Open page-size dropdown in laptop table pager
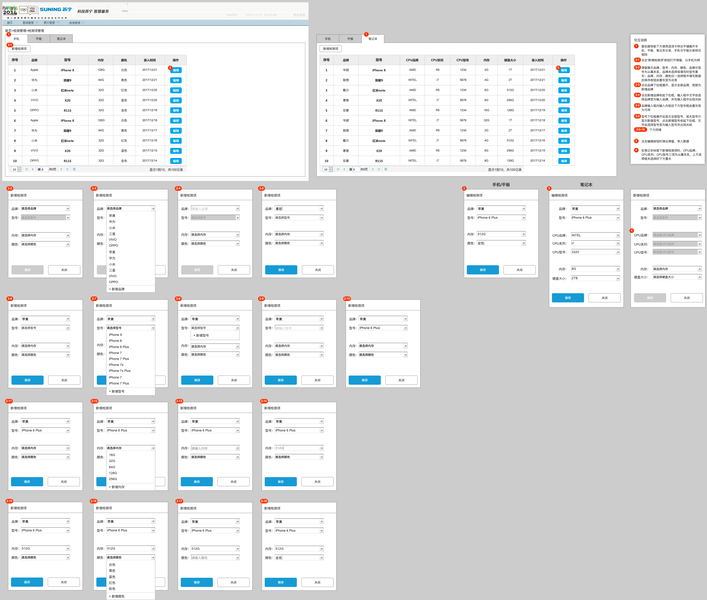 click(x=328, y=169)
